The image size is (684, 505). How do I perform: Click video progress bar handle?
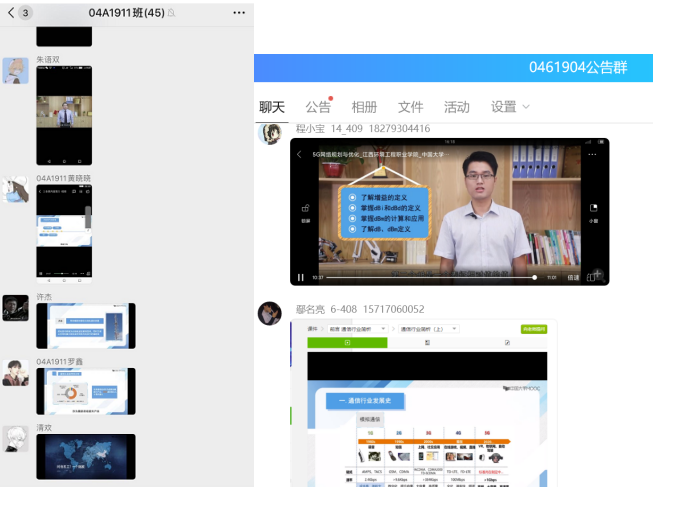tap(534, 277)
